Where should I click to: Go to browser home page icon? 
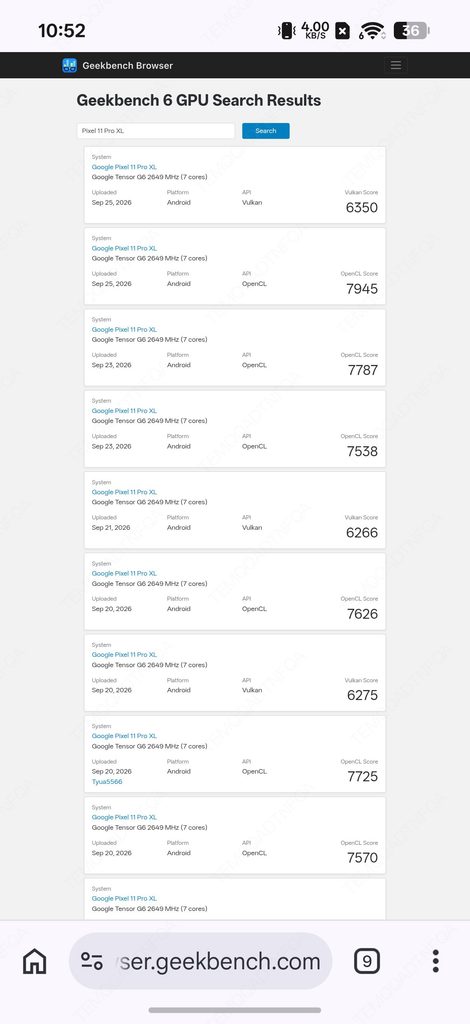coord(35,961)
